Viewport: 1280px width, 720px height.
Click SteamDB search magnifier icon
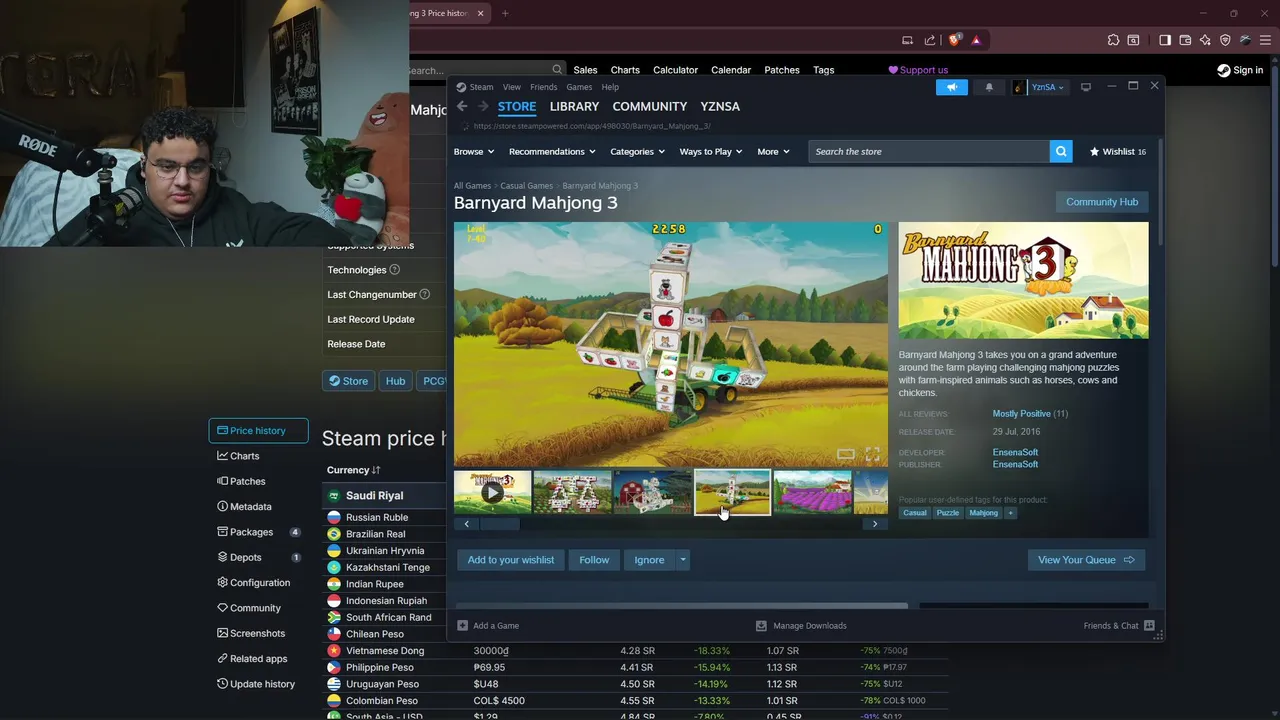pos(557,70)
